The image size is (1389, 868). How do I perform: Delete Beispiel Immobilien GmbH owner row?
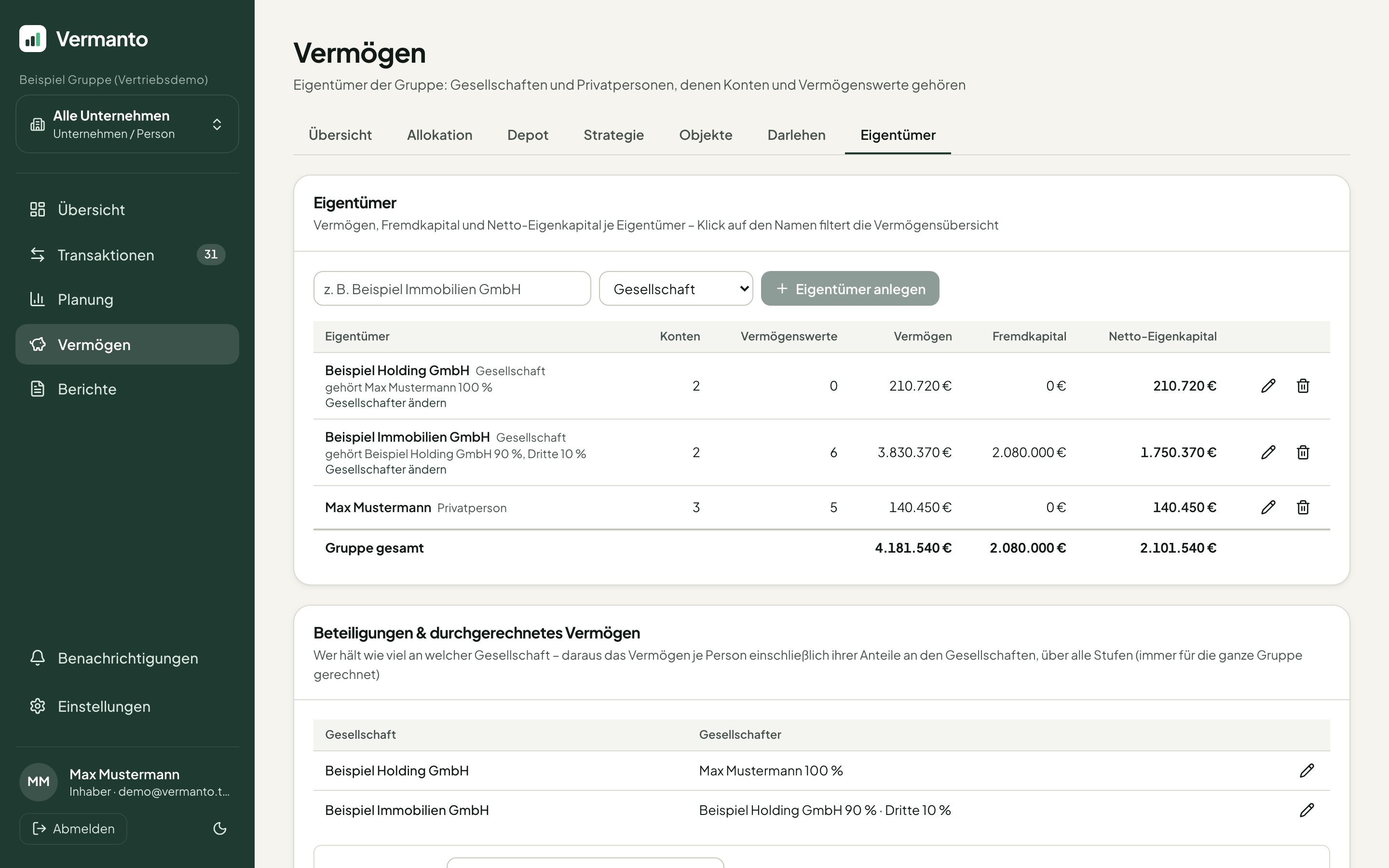[1303, 452]
